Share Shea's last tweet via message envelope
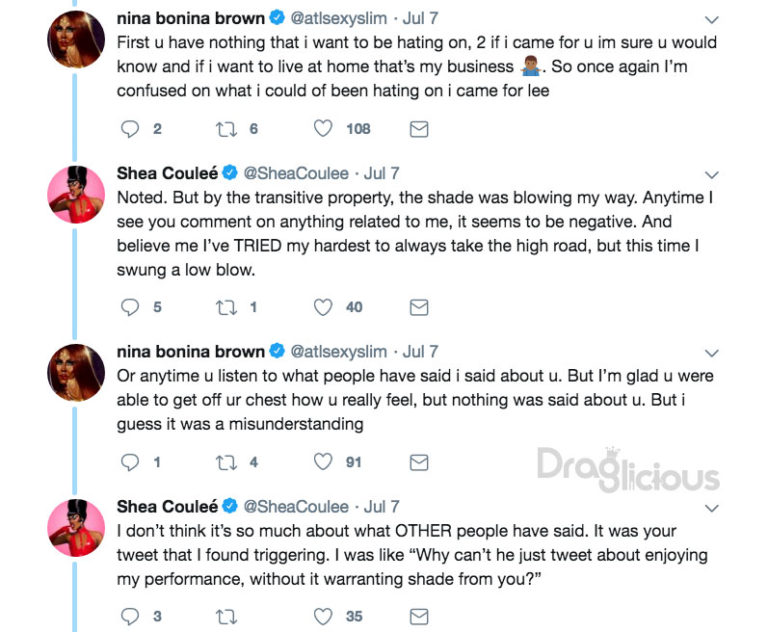Image resolution: width=768 pixels, height=632 pixels. pos(419,617)
